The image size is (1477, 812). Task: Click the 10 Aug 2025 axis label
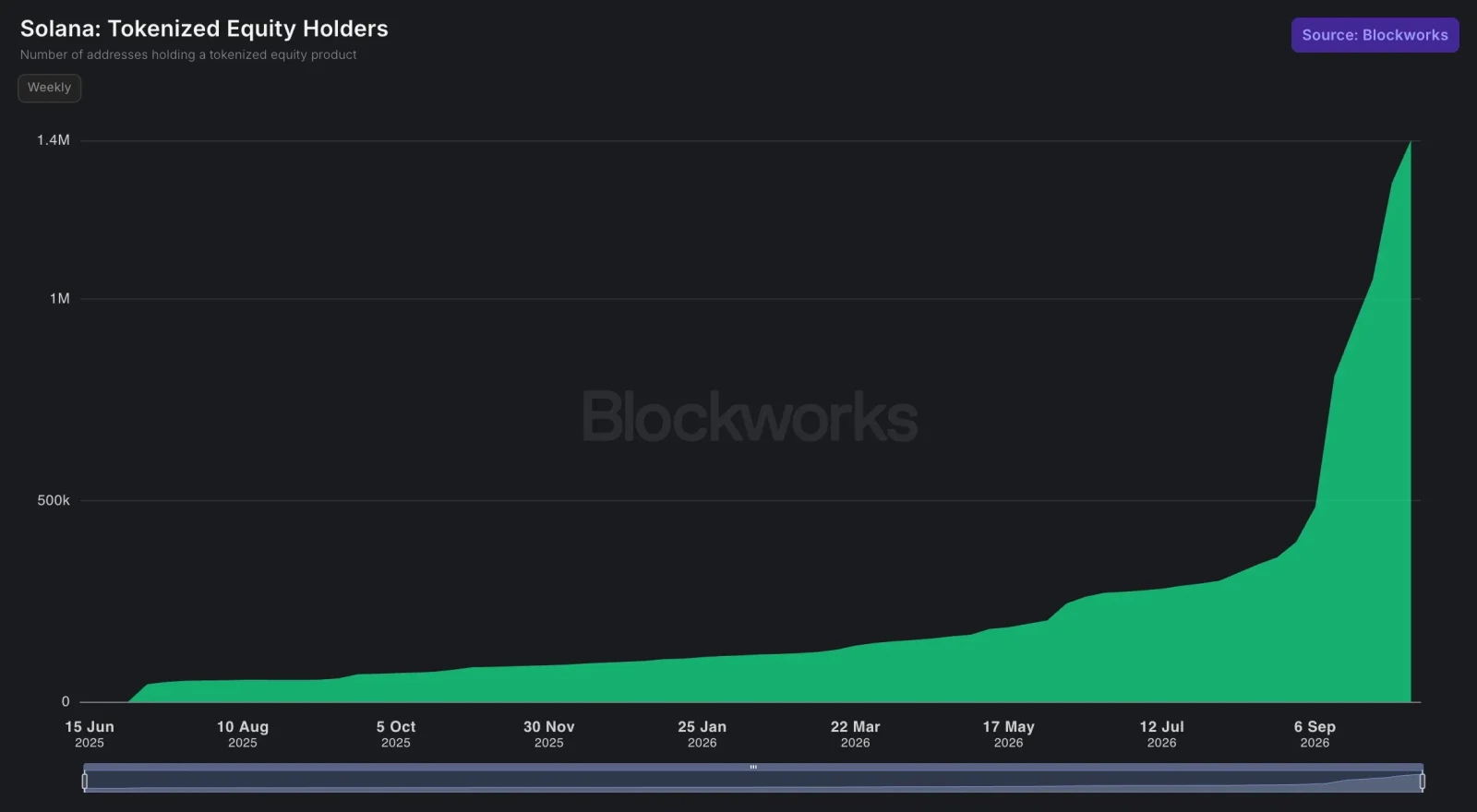point(243,734)
